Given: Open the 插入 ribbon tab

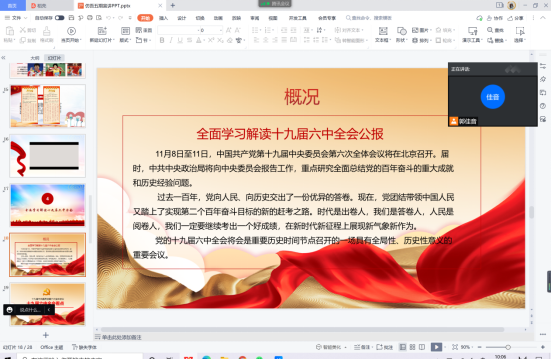Looking at the screenshot, I should pyautogui.click(x=163, y=18).
